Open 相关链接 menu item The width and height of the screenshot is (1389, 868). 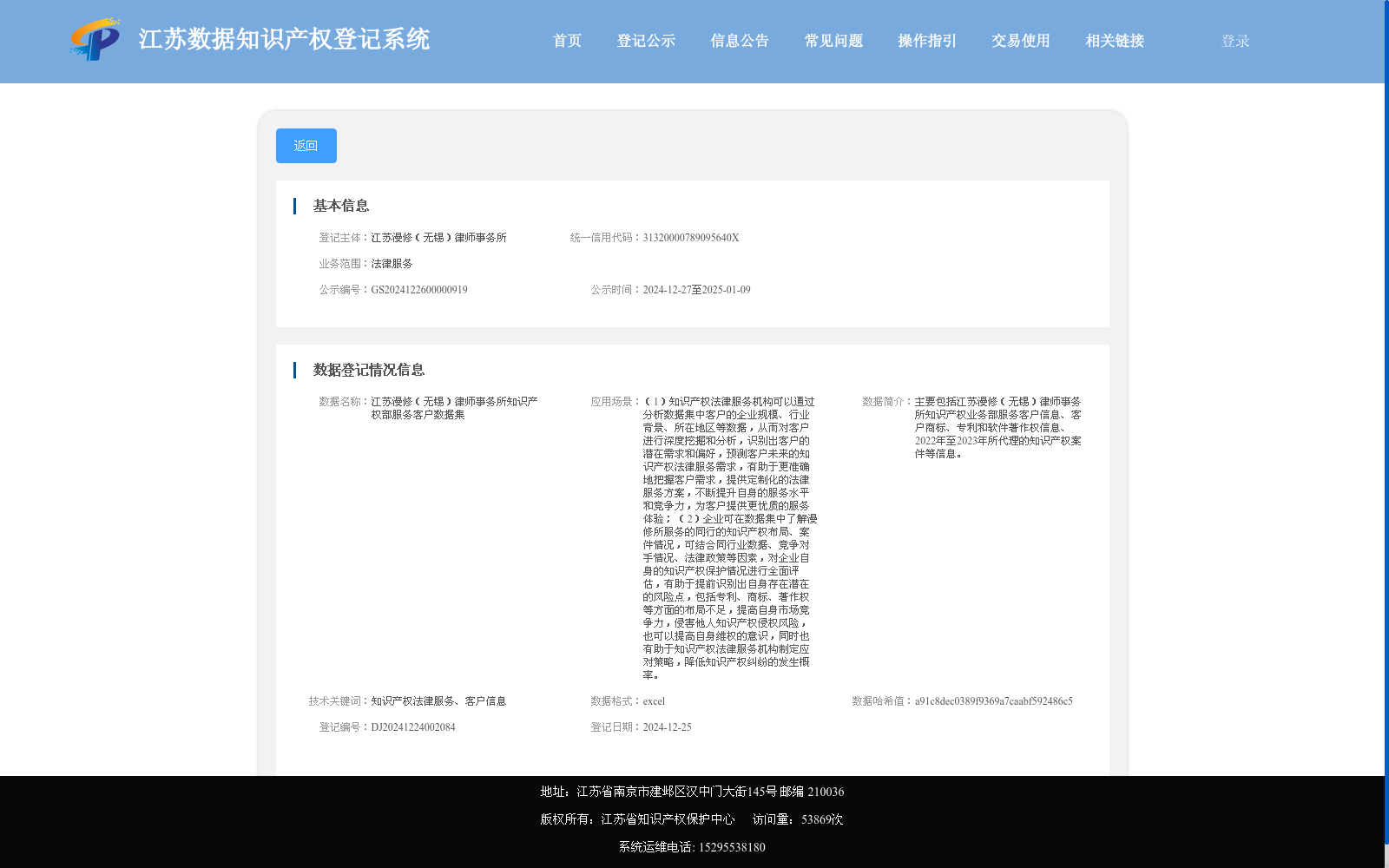[1115, 41]
